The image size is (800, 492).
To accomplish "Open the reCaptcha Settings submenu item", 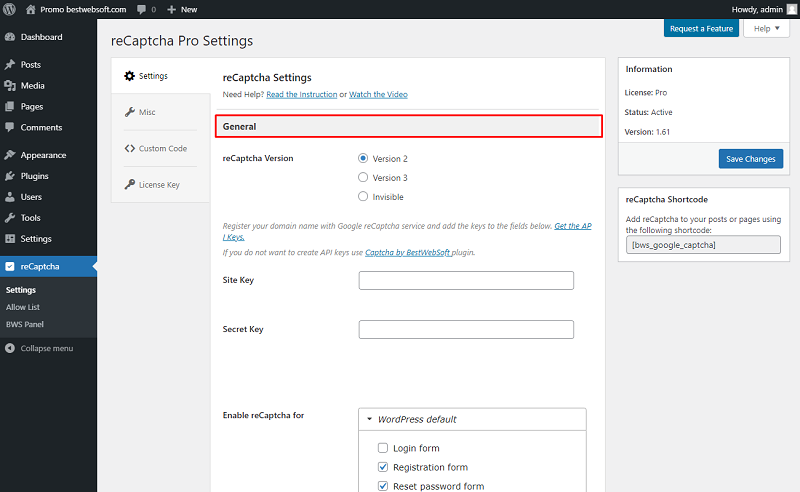I will click(x=20, y=289).
